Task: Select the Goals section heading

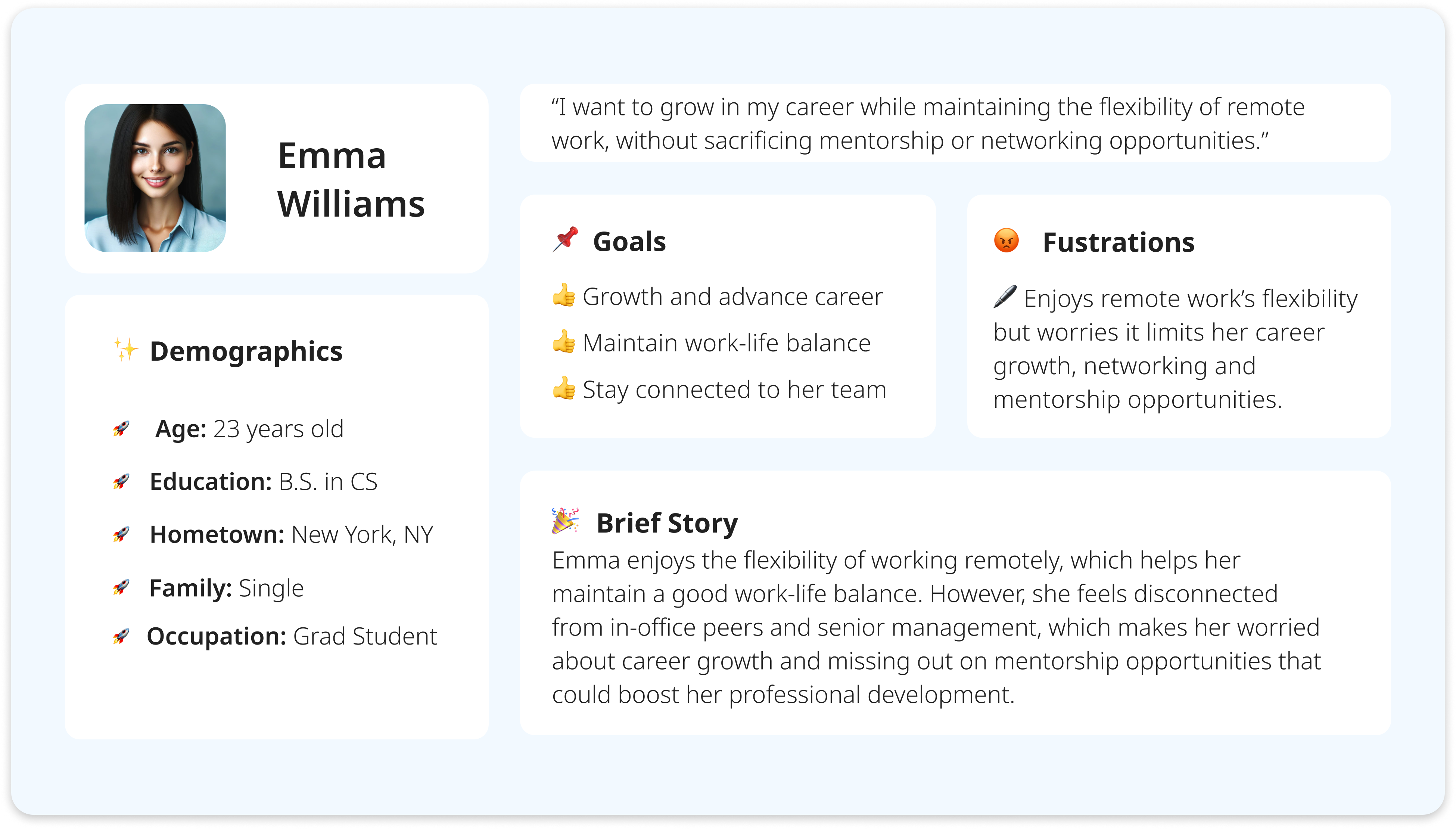Action: point(629,241)
